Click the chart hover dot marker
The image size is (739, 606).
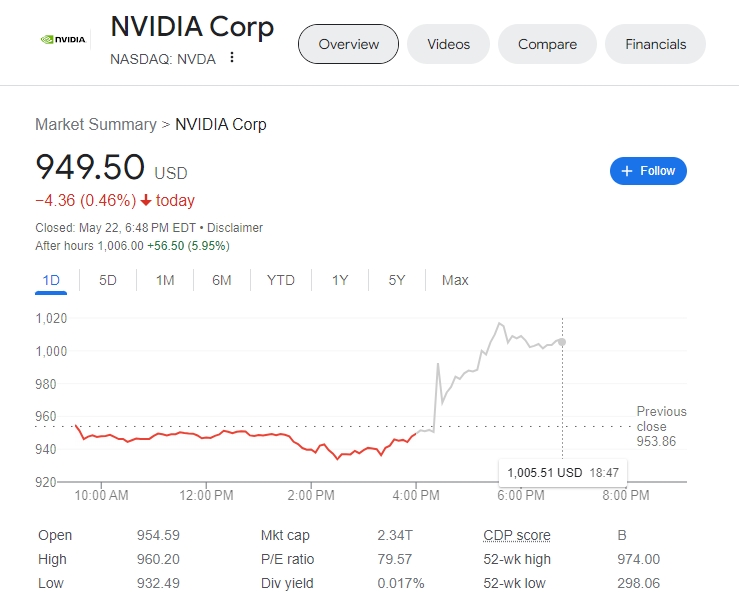[562, 342]
